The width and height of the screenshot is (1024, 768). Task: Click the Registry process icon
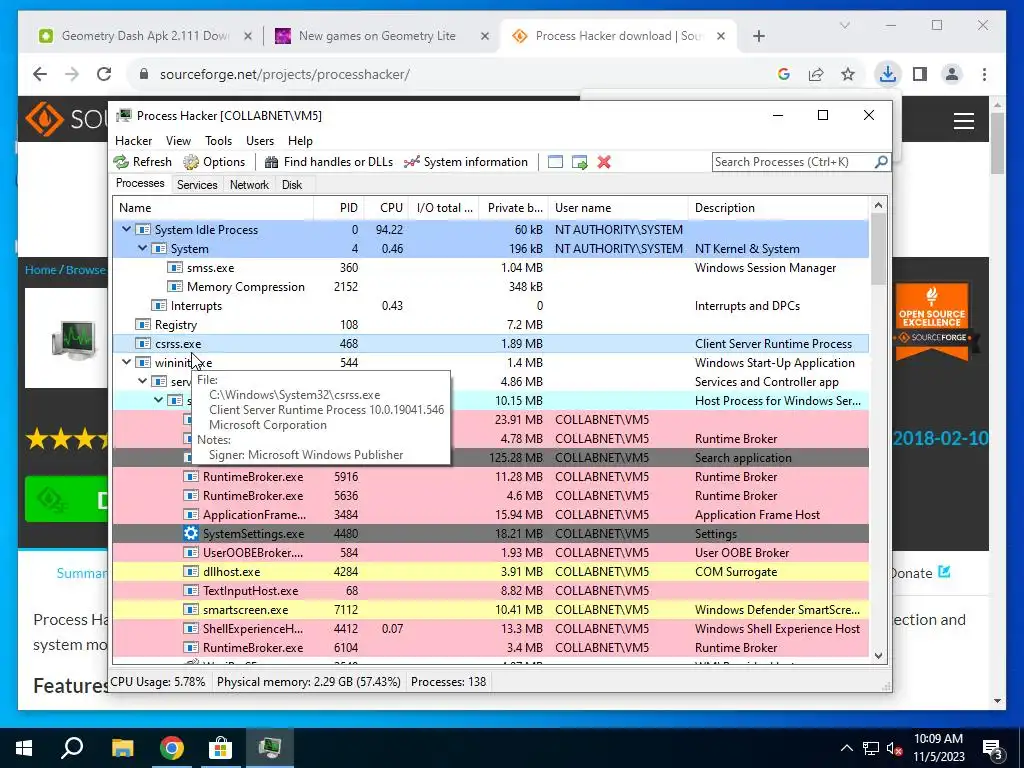[143, 325]
